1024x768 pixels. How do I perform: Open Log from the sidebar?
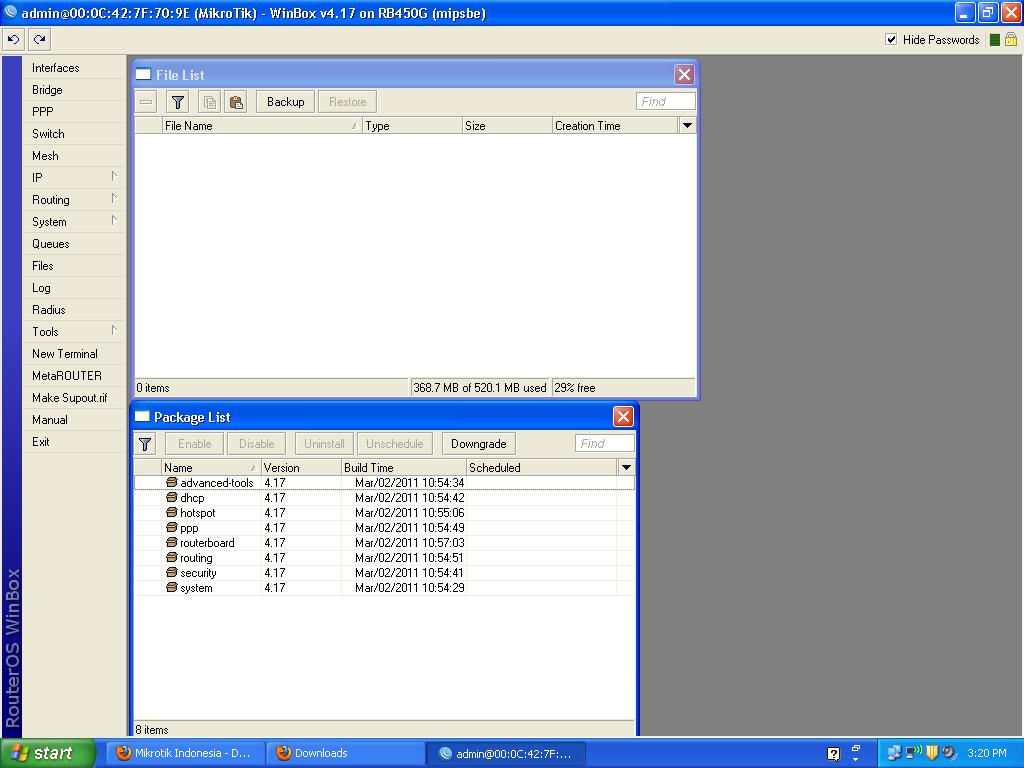(74, 288)
